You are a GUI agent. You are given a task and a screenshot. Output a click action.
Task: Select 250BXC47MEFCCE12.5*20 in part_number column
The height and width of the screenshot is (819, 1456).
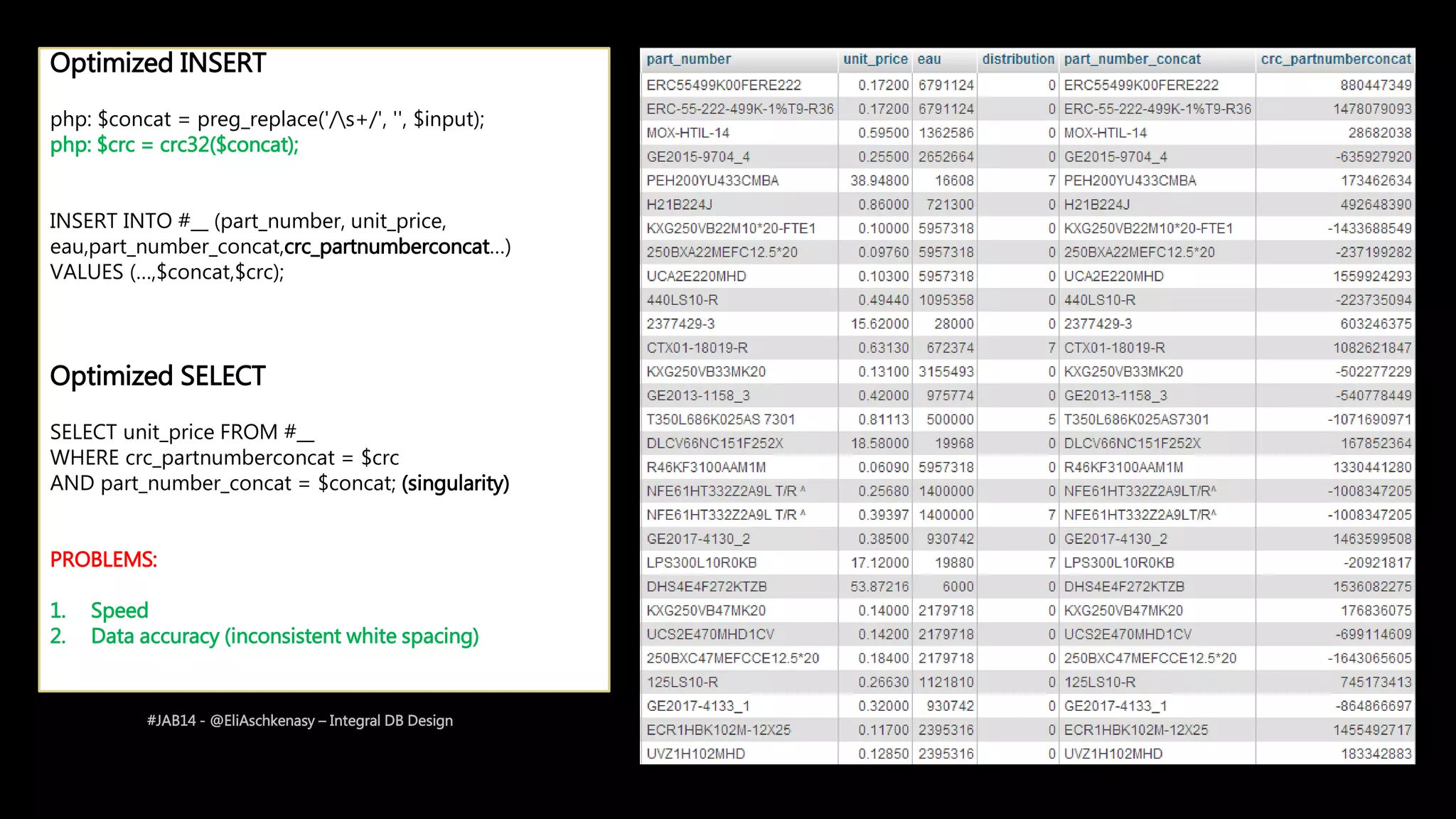click(x=733, y=658)
